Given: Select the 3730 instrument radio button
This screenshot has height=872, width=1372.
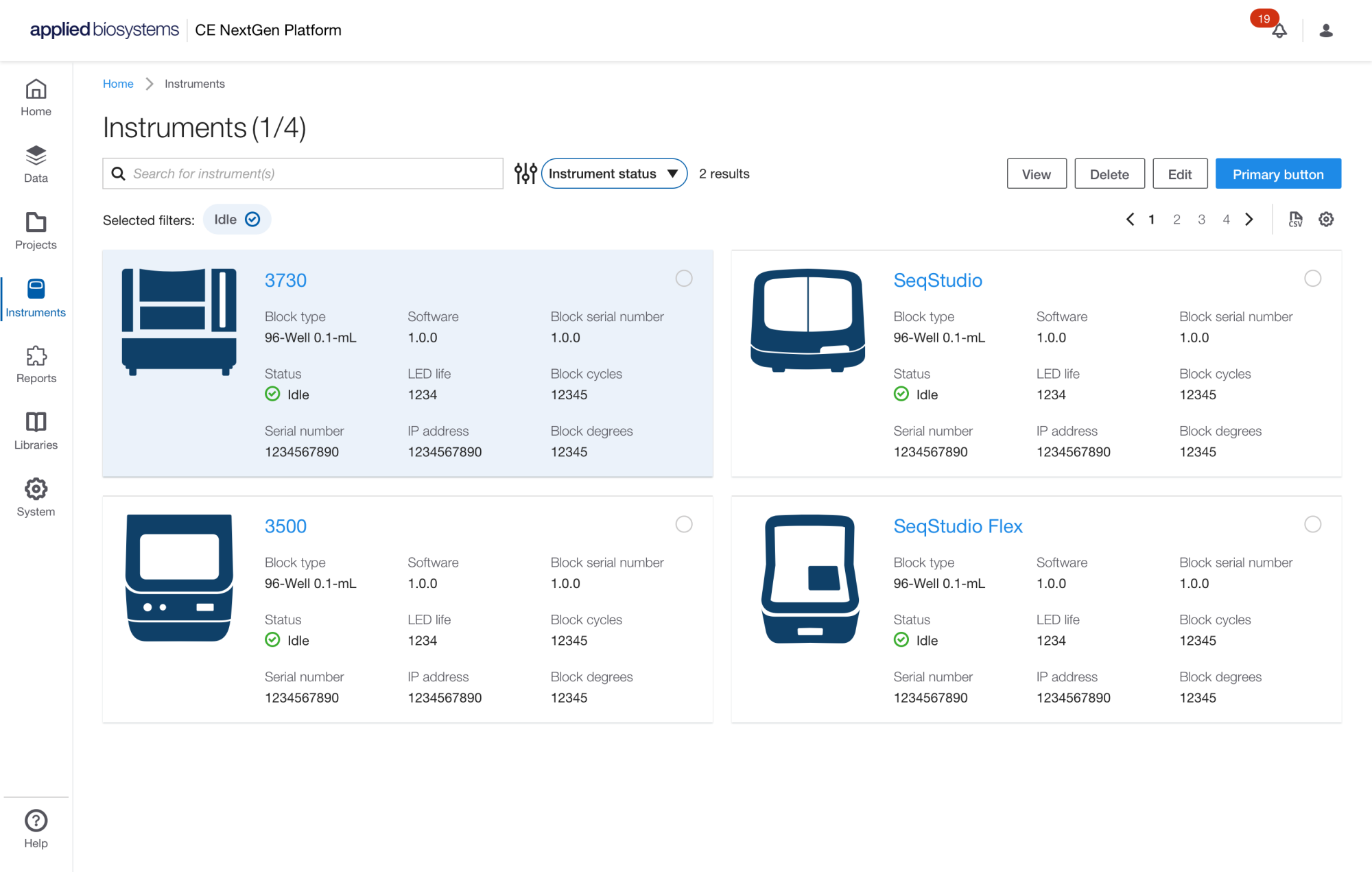Looking at the screenshot, I should pos(684,279).
